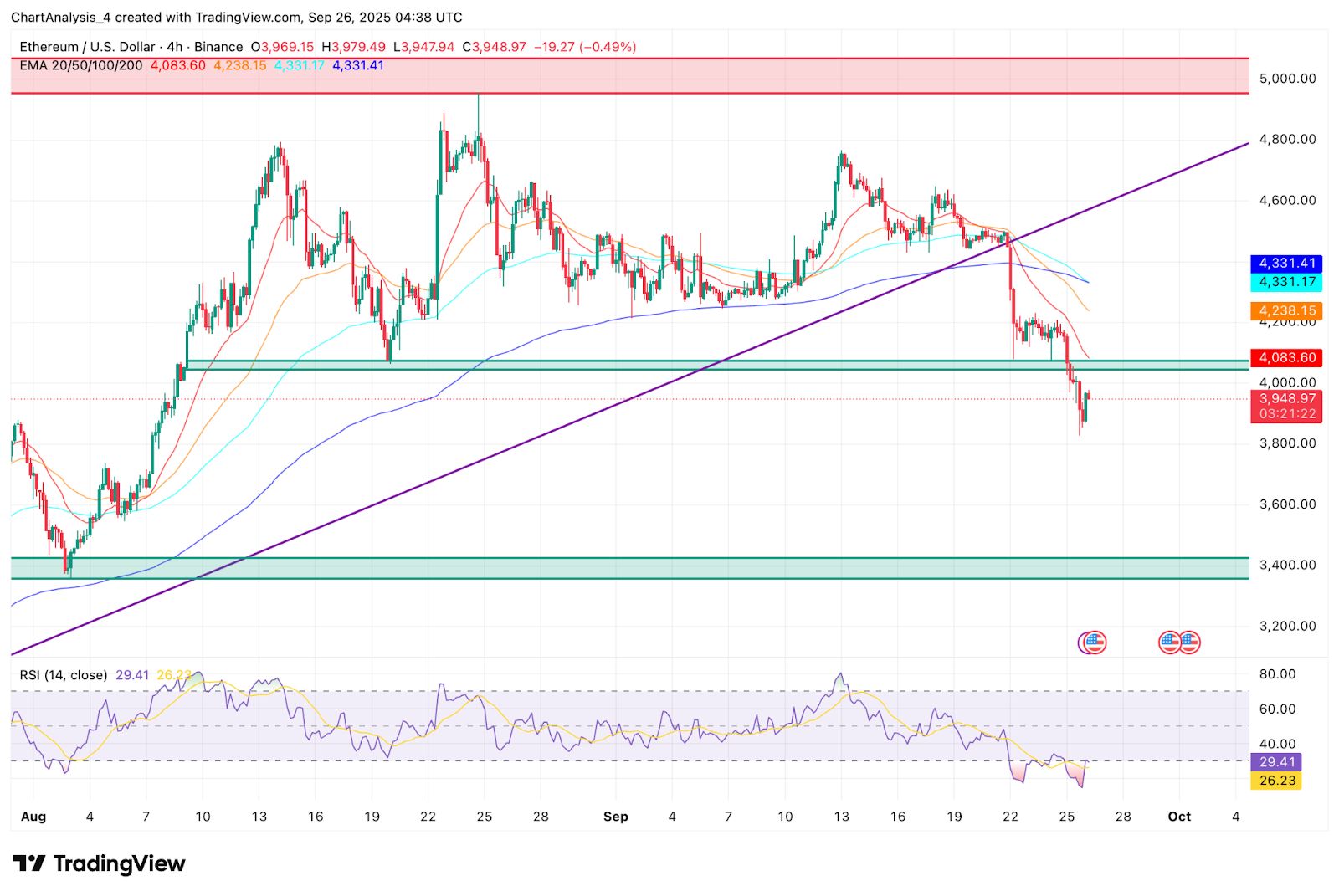
Task: Select the RSI (14, close) indicator legend
Action: click(x=64, y=675)
